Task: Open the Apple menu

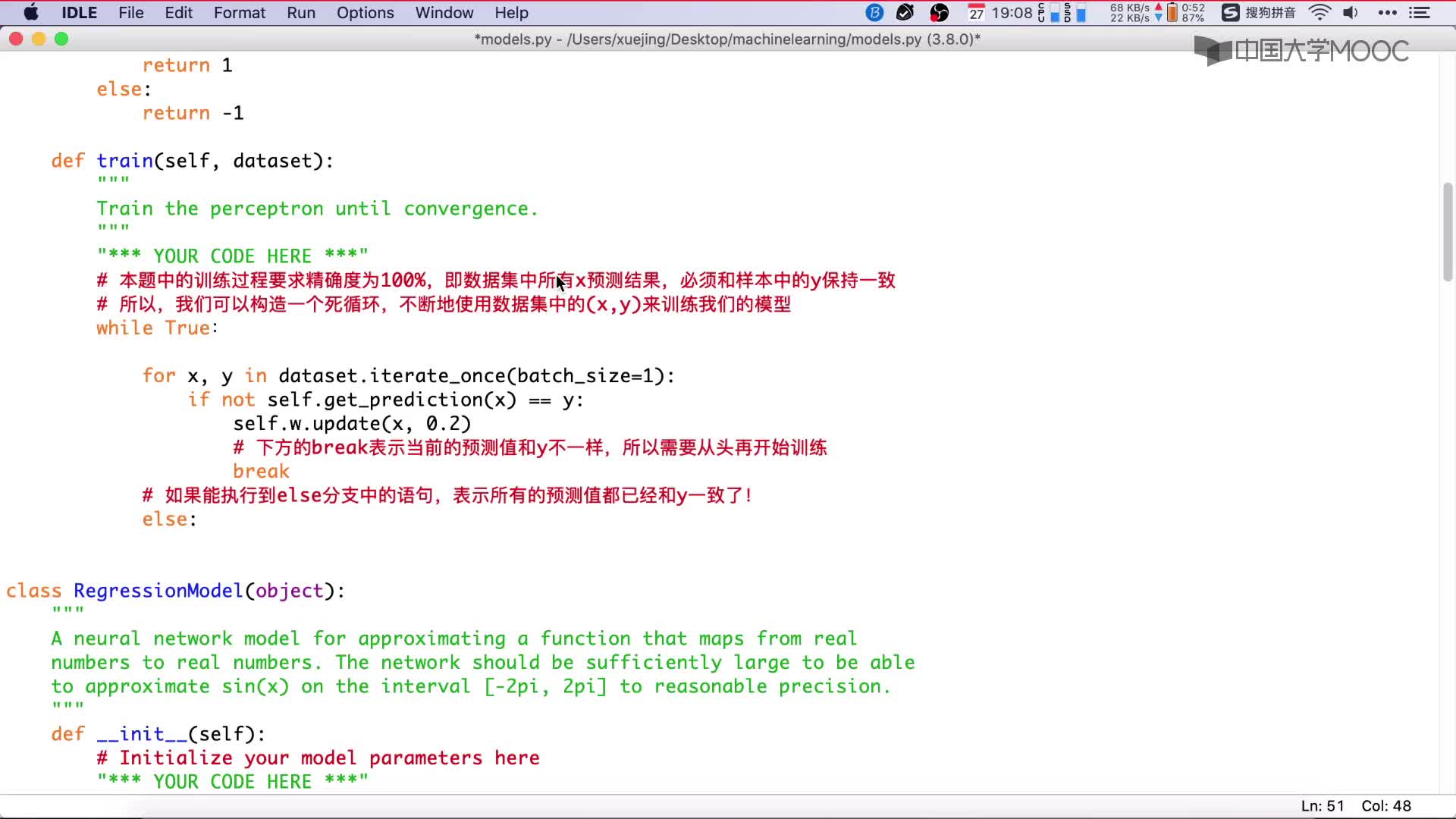Action: pos(31,13)
